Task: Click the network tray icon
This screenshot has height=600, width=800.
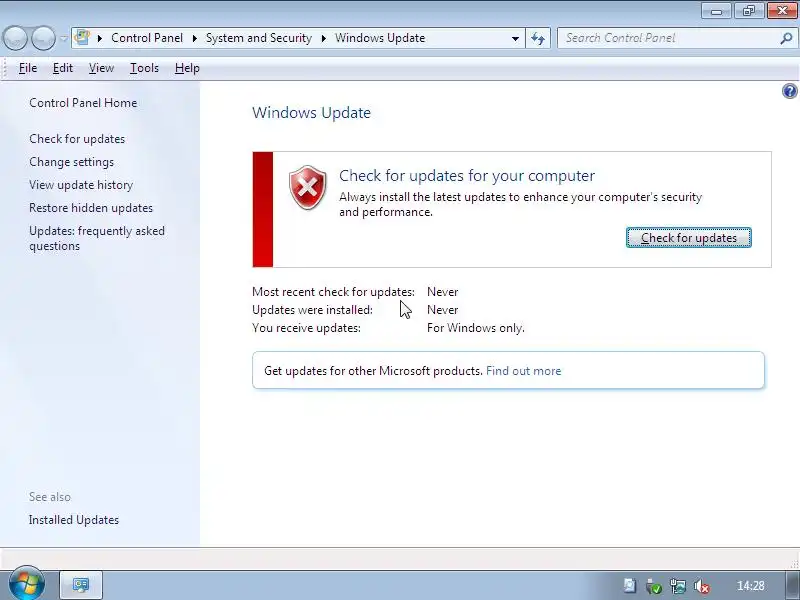Action: (x=678, y=586)
